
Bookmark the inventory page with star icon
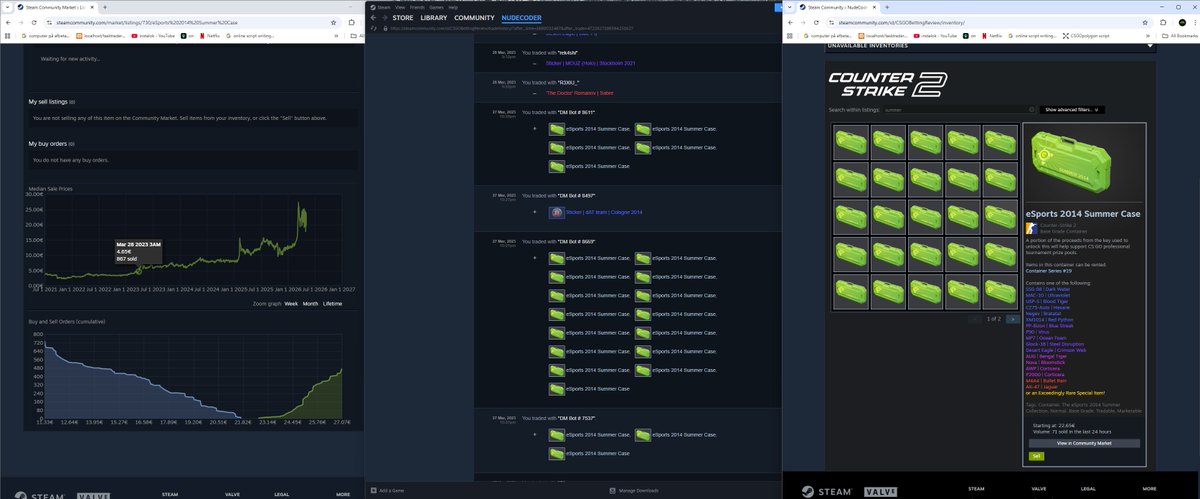1145,23
